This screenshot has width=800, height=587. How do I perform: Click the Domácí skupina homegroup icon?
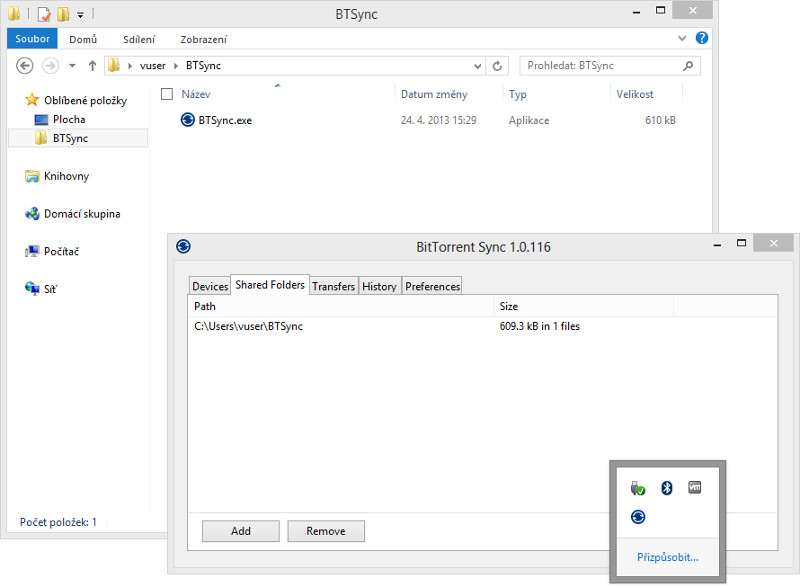click(x=32, y=214)
